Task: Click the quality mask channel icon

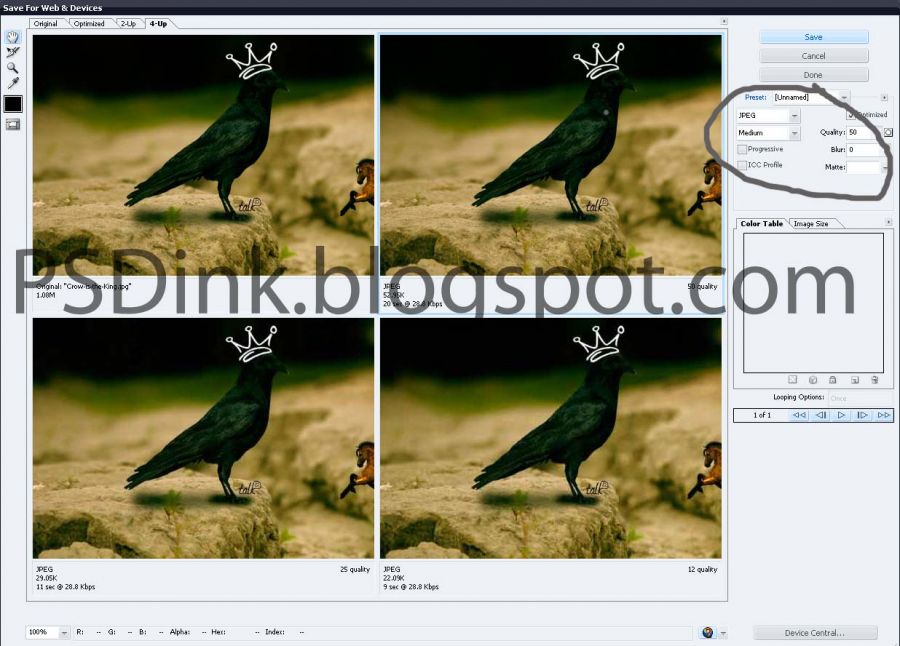Action: [888, 133]
